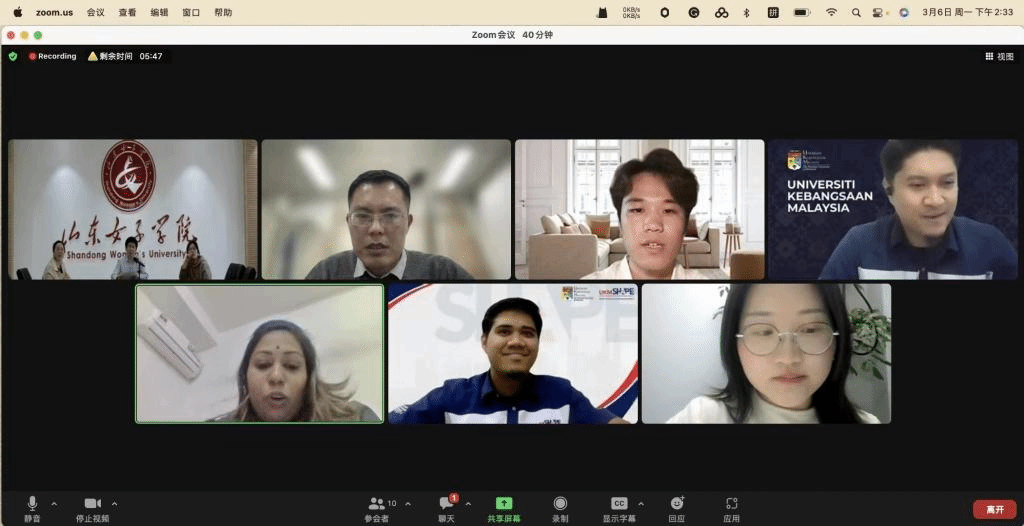Click the red leave (离开) button
The height and width of the screenshot is (526, 1024).
pyautogui.click(x=994, y=509)
